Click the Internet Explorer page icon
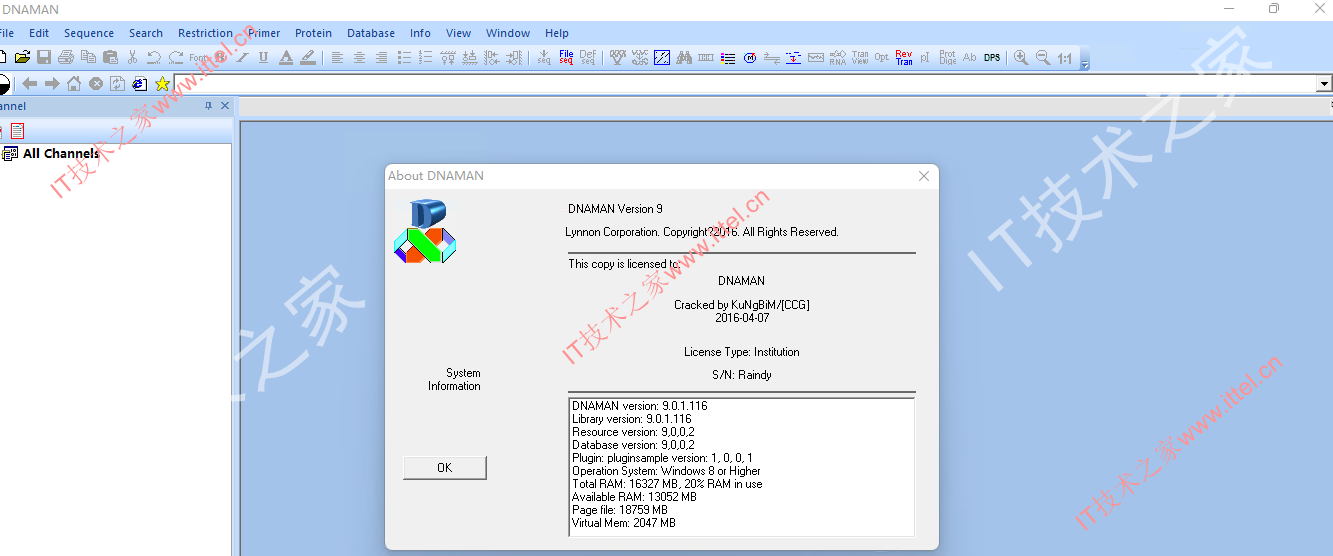 [140, 84]
